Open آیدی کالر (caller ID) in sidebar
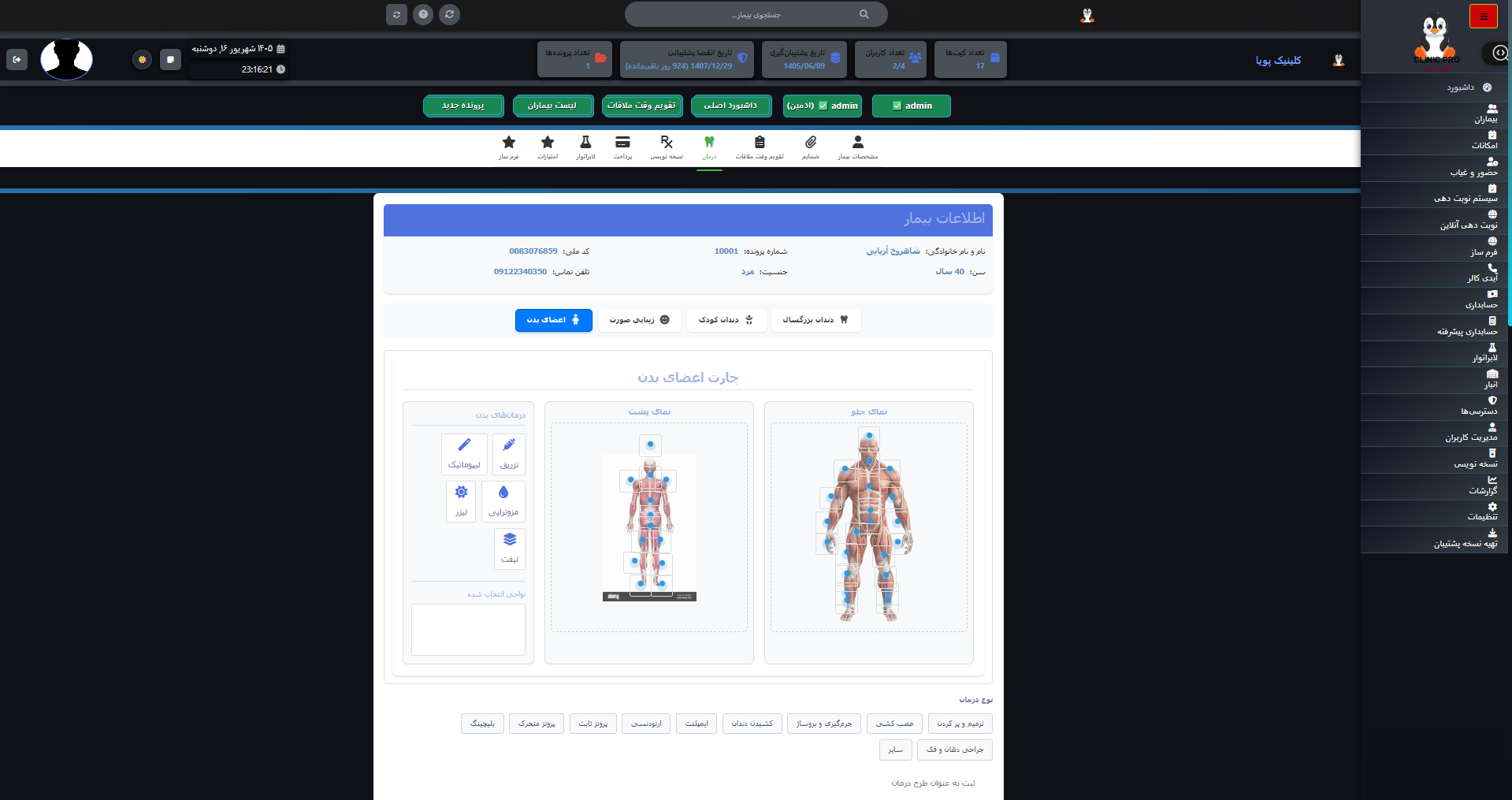This screenshot has height=800, width=1512. [x=1434, y=273]
